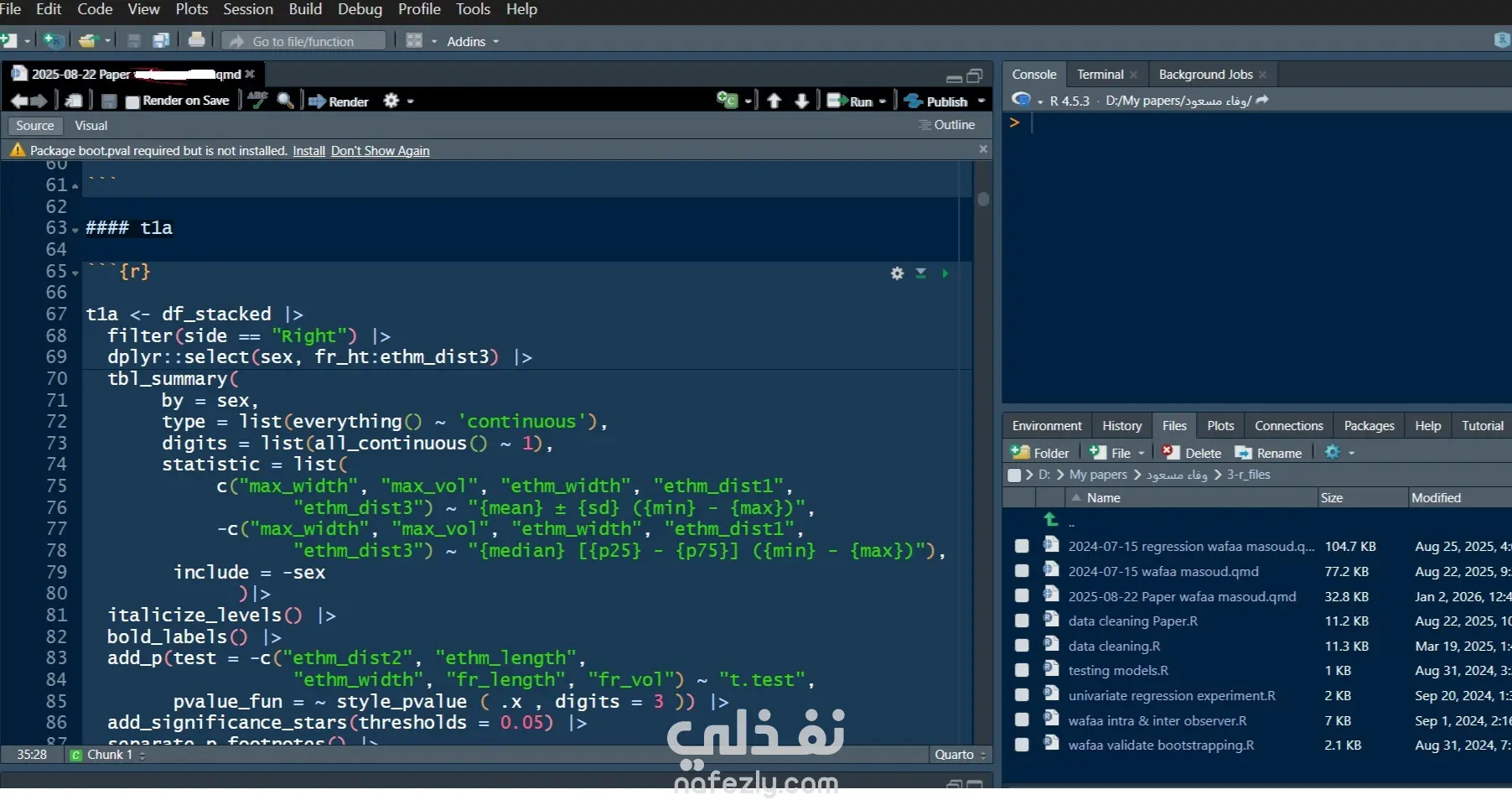Click the Render button
This screenshot has height=800, width=1512.
point(339,101)
